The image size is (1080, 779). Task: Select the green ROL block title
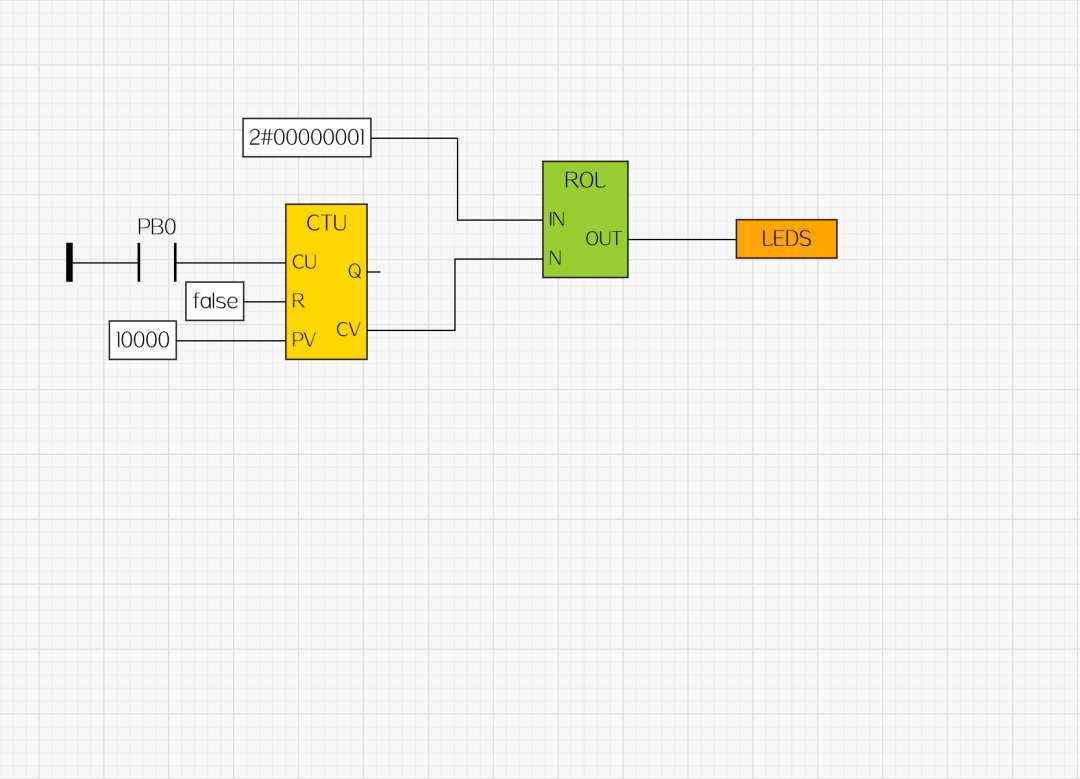click(585, 180)
